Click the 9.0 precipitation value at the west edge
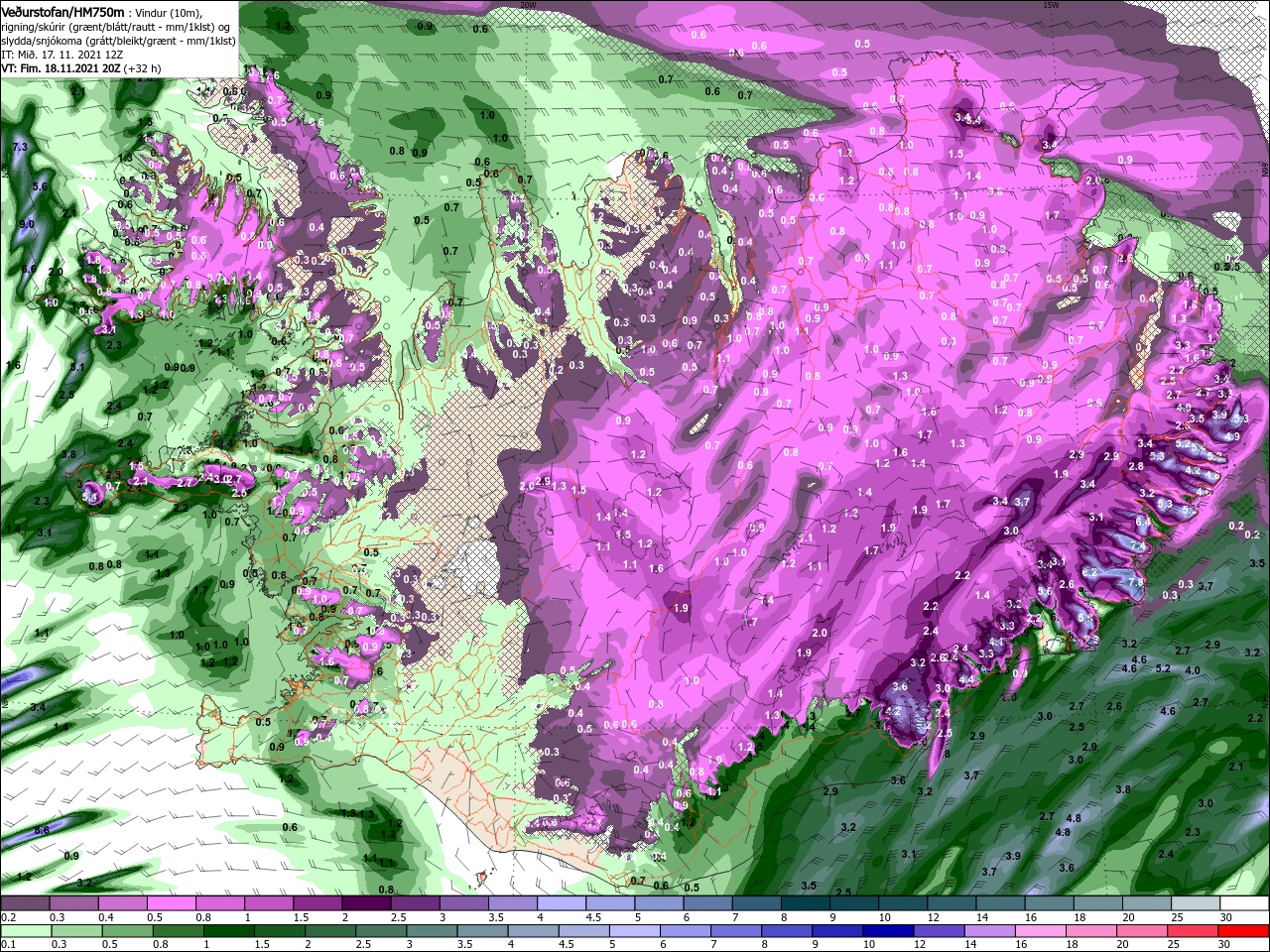Screen dimensions: 1270x952 pyautogui.click(x=26, y=224)
